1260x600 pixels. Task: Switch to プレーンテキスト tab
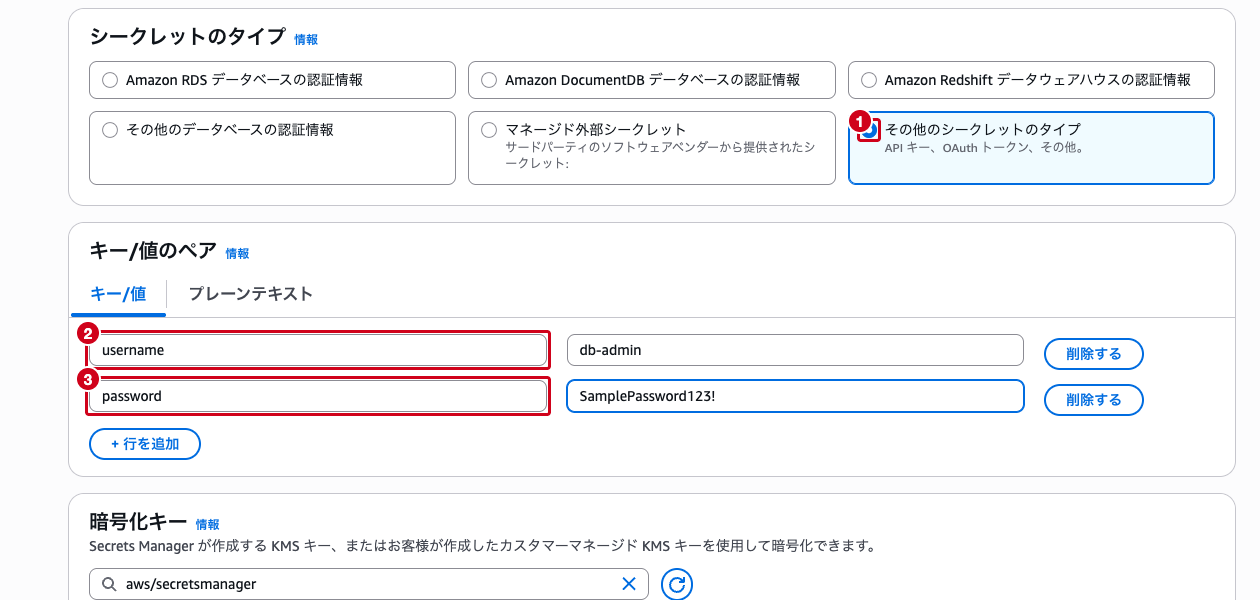point(250,294)
